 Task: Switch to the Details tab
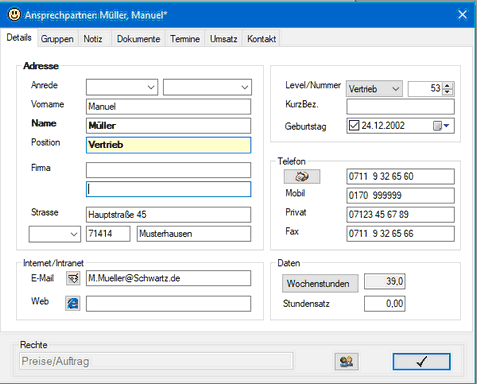[19, 38]
